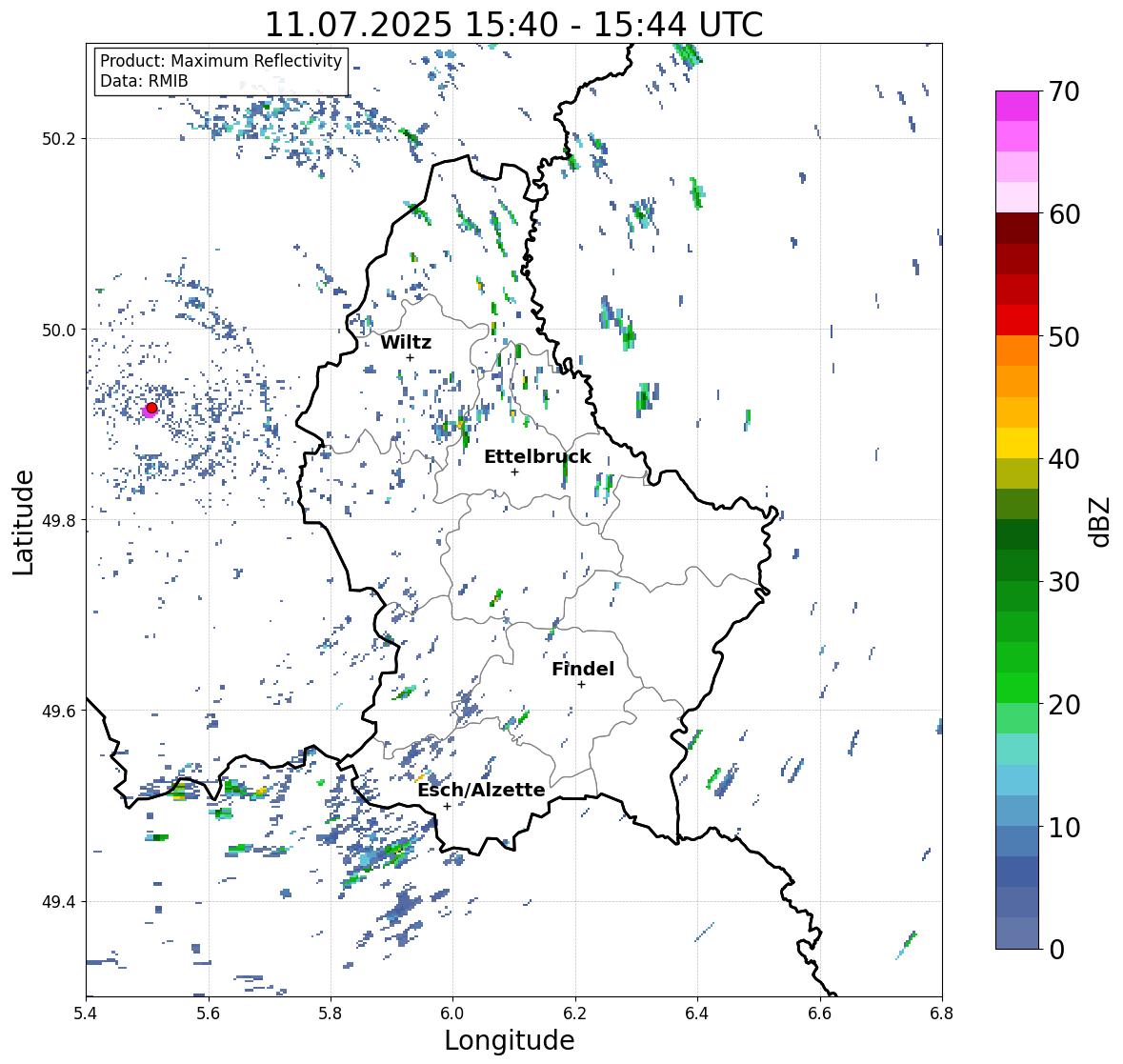Click the 6.2 longitude tick label
This screenshot has width=1123, height=1064.
[x=575, y=1014]
